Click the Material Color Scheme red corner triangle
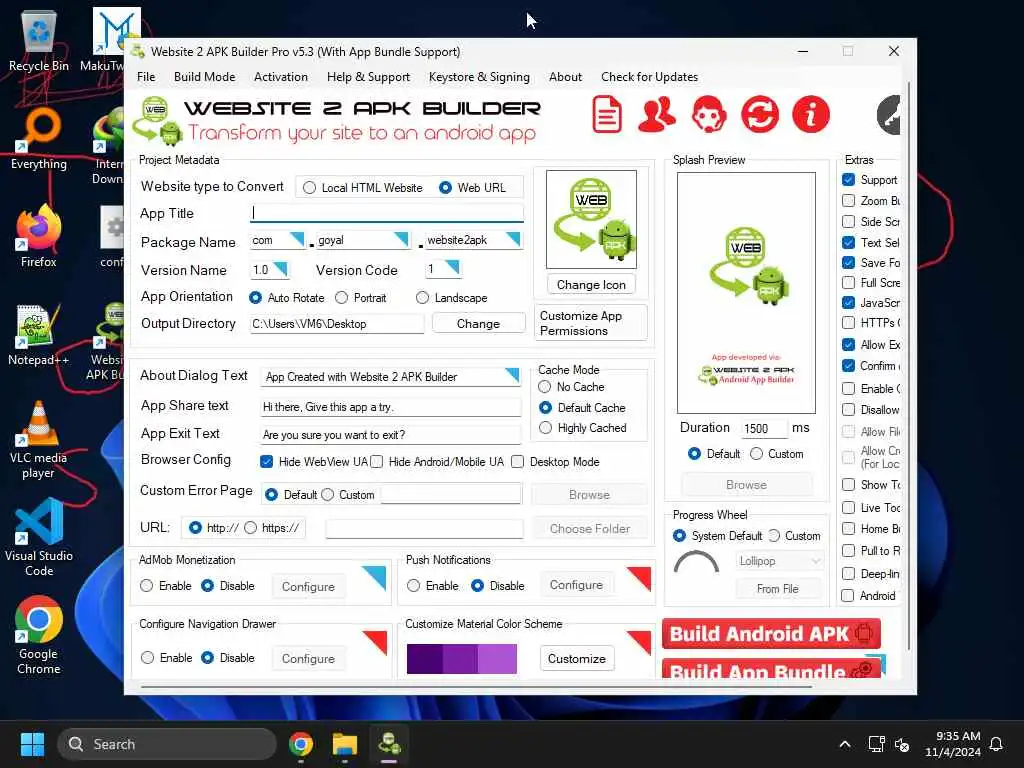 (639, 641)
